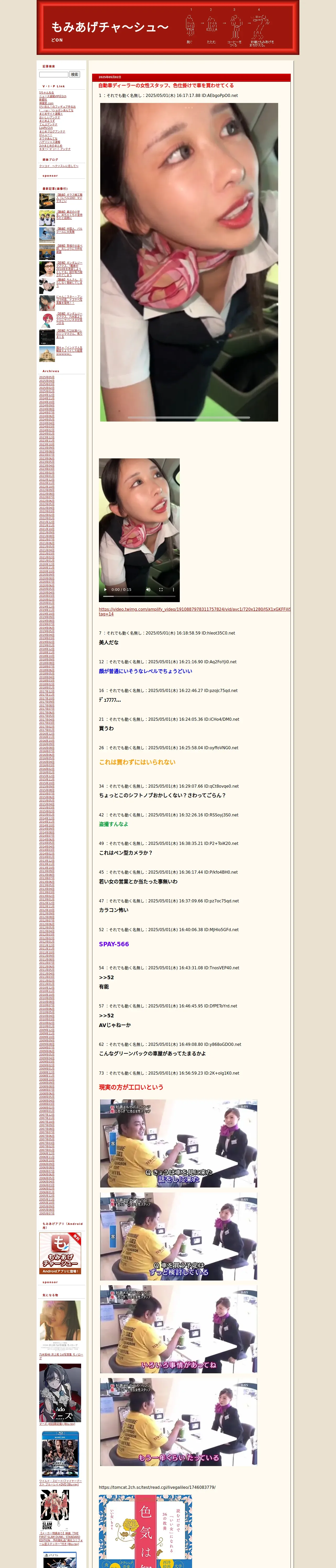
Task: Open the LogPo!2ch link
Action: click(46, 128)
